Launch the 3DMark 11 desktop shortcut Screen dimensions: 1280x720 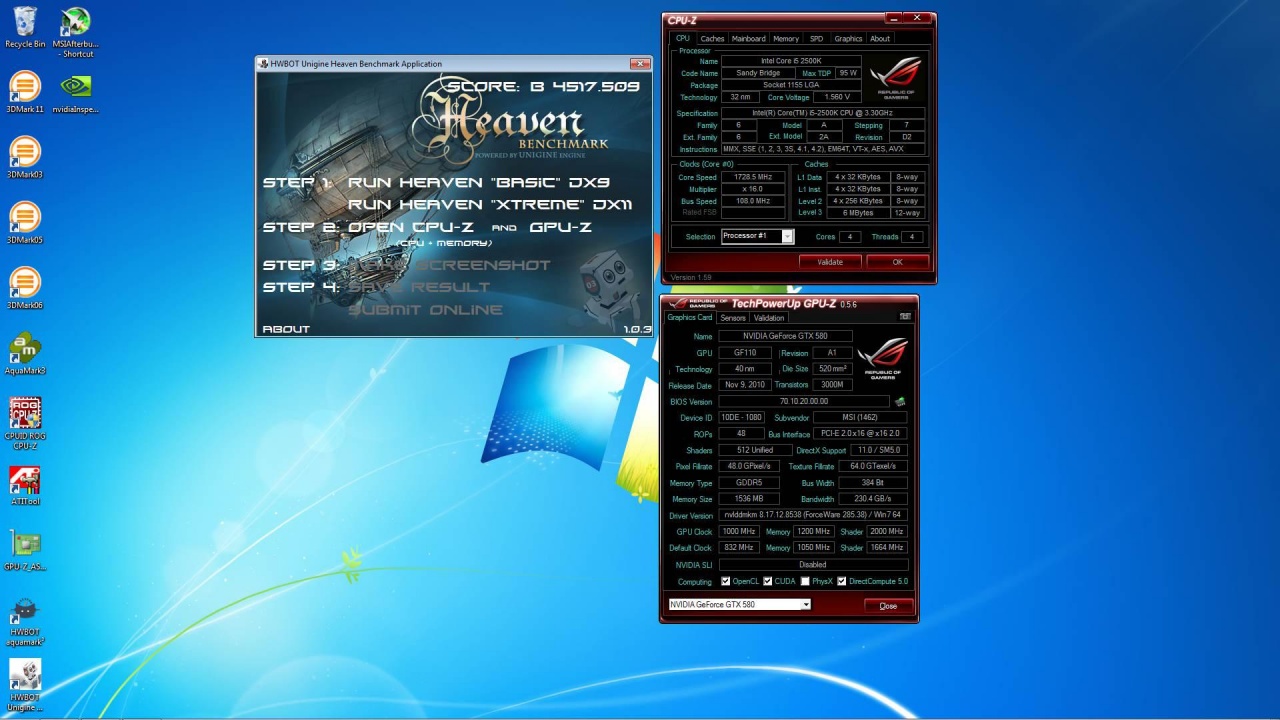[x=25, y=89]
